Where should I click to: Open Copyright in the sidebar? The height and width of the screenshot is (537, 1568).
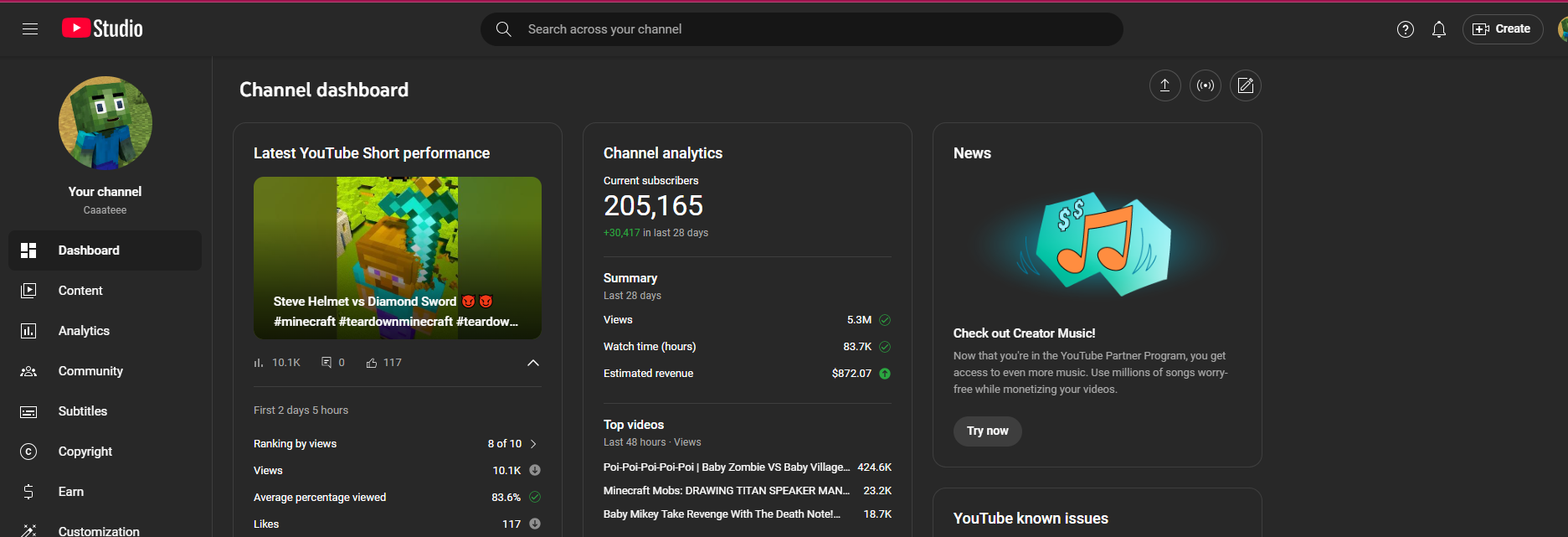coord(105,452)
